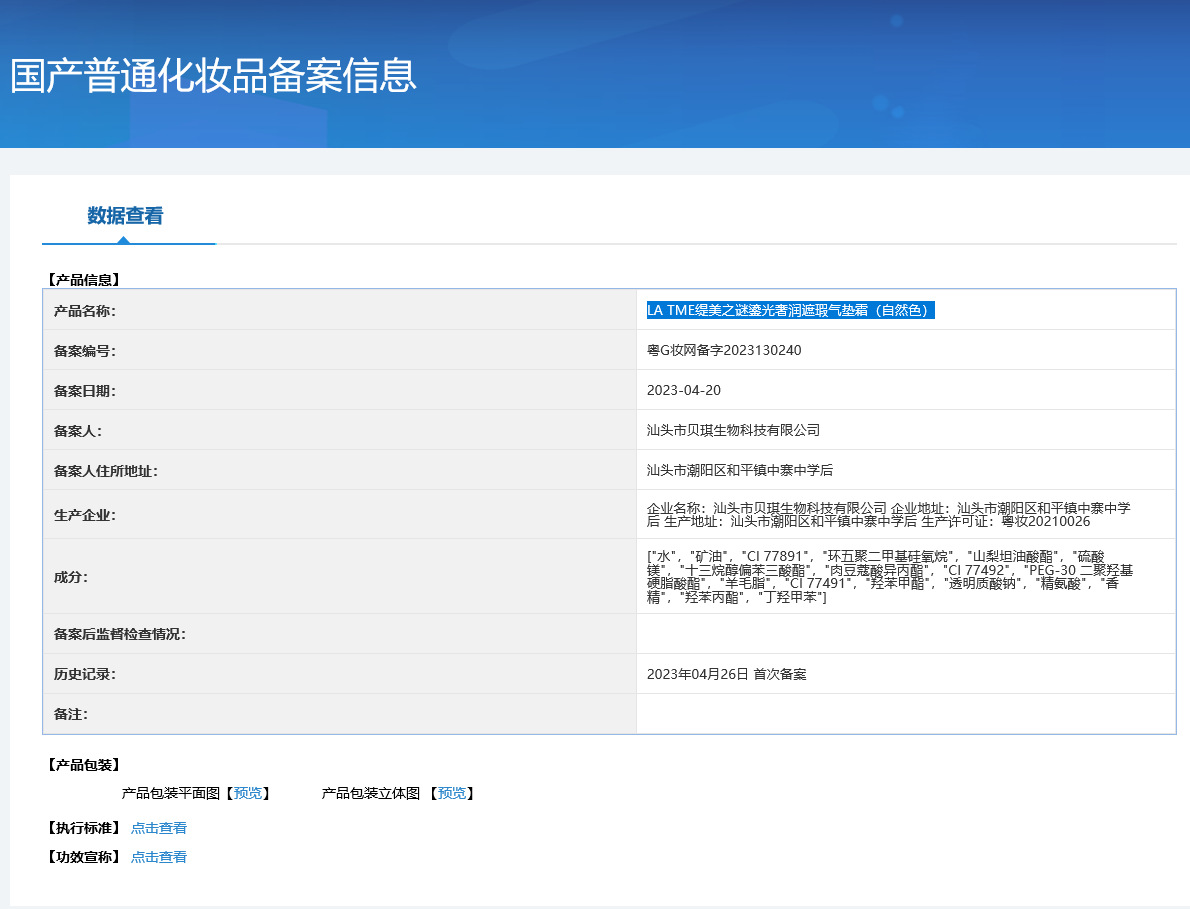The height and width of the screenshot is (909, 1190).
Task: Click the 粤G妆网备字2023130240 filing number
Action: pyautogui.click(x=724, y=350)
